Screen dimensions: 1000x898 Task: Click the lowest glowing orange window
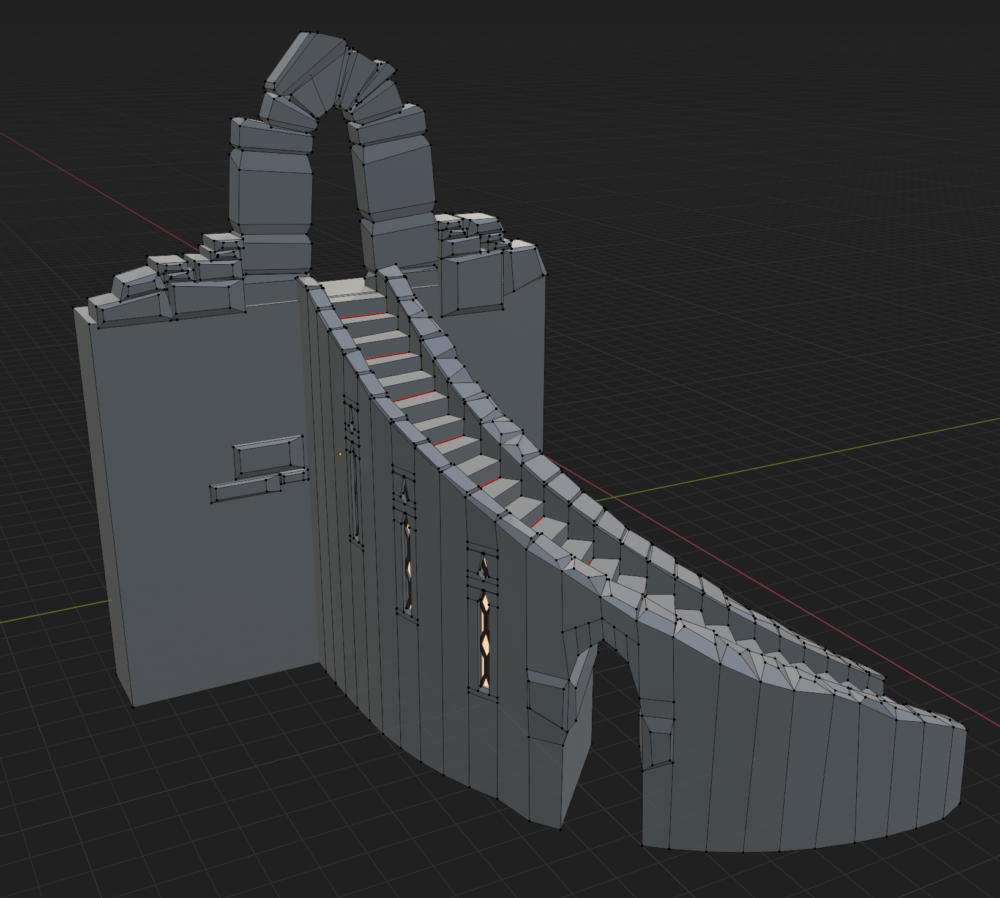pyautogui.click(x=485, y=640)
